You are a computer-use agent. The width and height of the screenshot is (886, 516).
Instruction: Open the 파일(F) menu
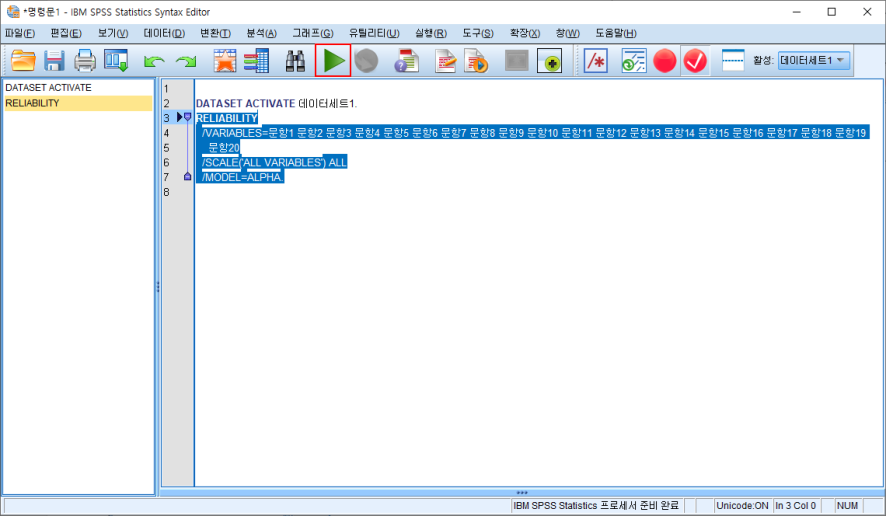pyautogui.click(x=20, y=33)
